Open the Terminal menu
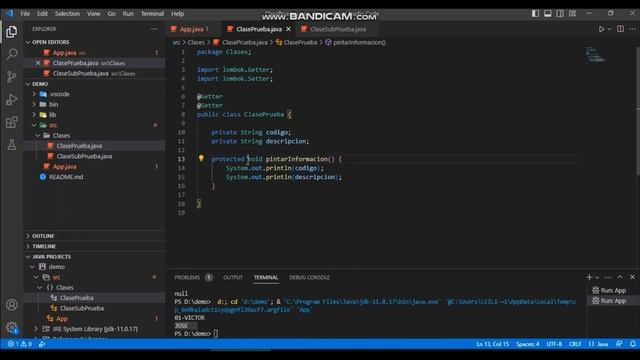 [152, 13]
